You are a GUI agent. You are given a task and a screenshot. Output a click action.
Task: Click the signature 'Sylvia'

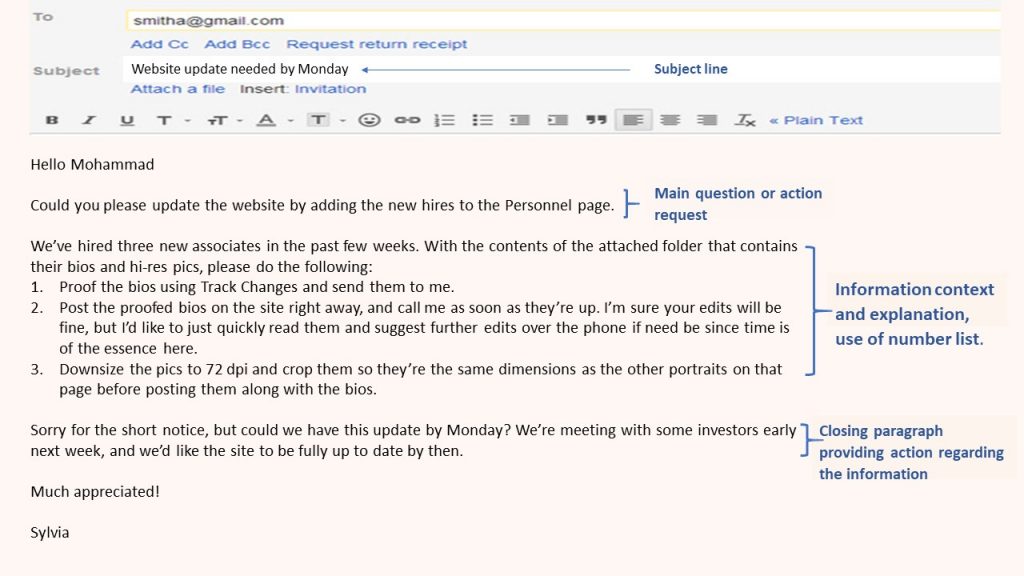tap(50, 533)
